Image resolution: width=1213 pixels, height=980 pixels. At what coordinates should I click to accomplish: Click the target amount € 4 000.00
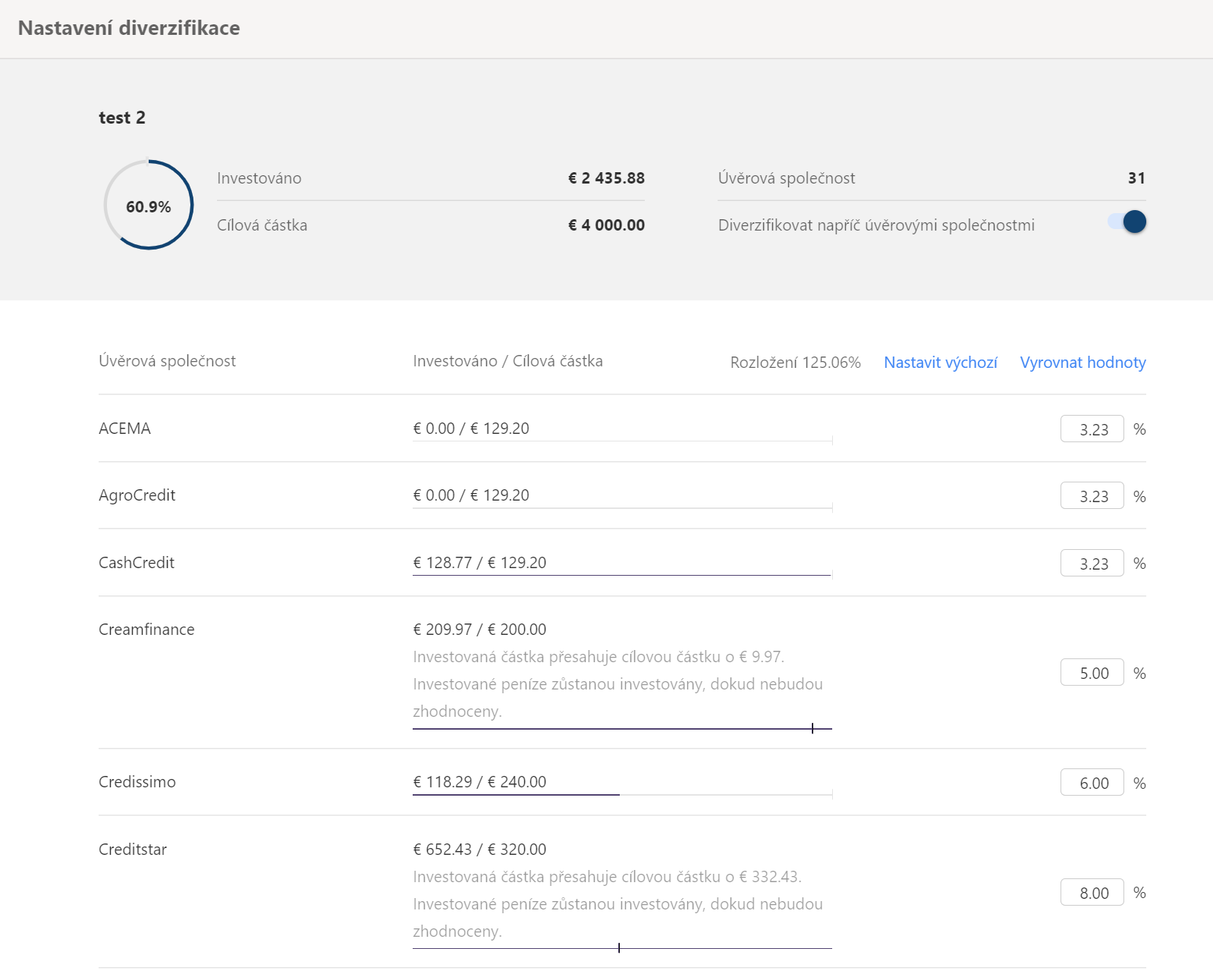coord(606,225)
